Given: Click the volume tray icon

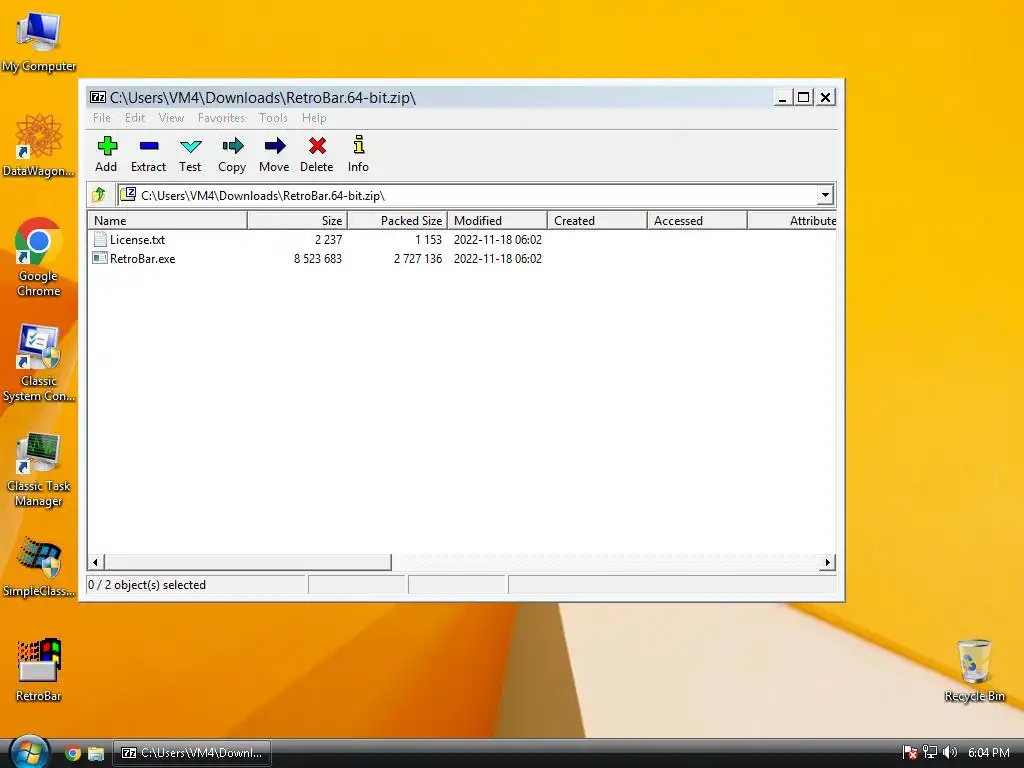Looking at the screenshot, I should [x=950, y=752].
